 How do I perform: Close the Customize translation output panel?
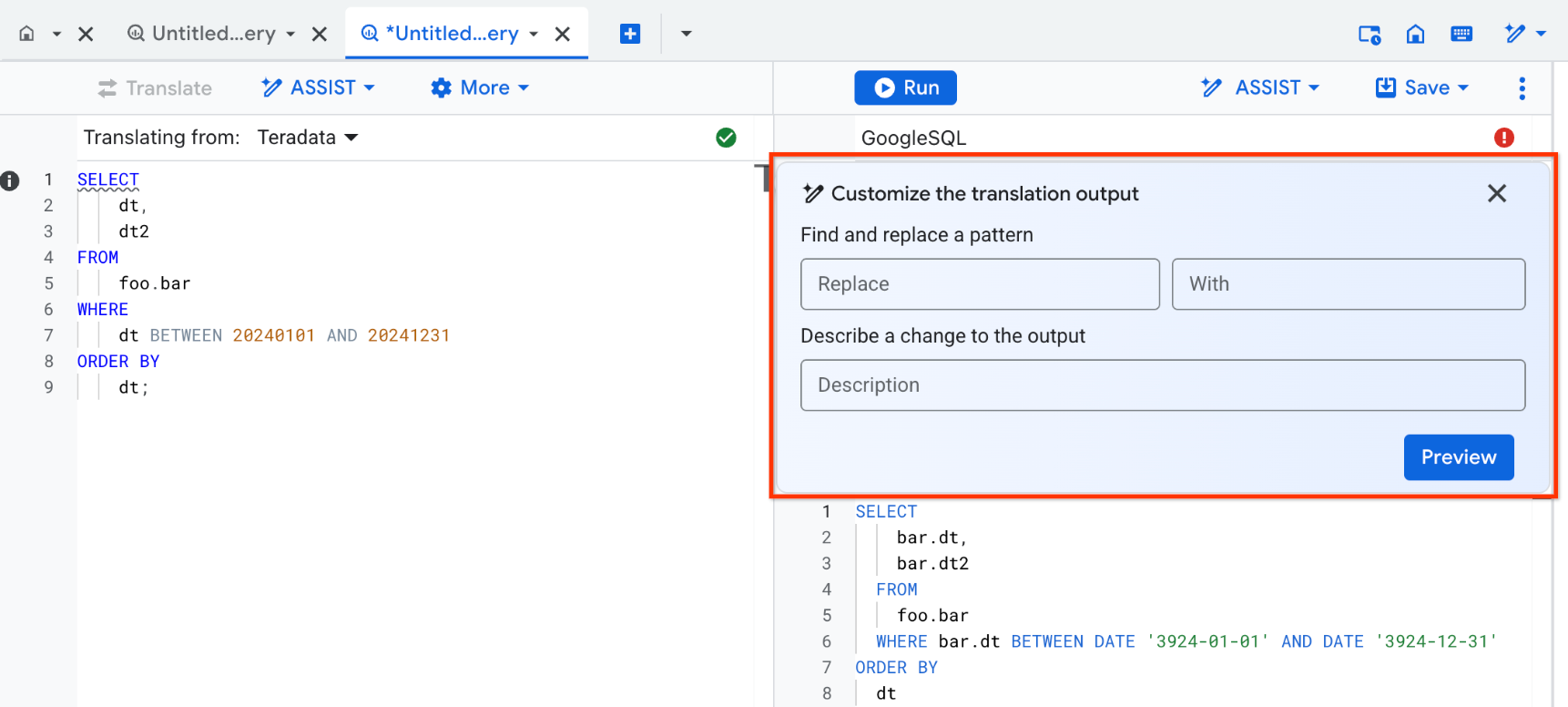pyautogui.click(x=1496, y=193)
